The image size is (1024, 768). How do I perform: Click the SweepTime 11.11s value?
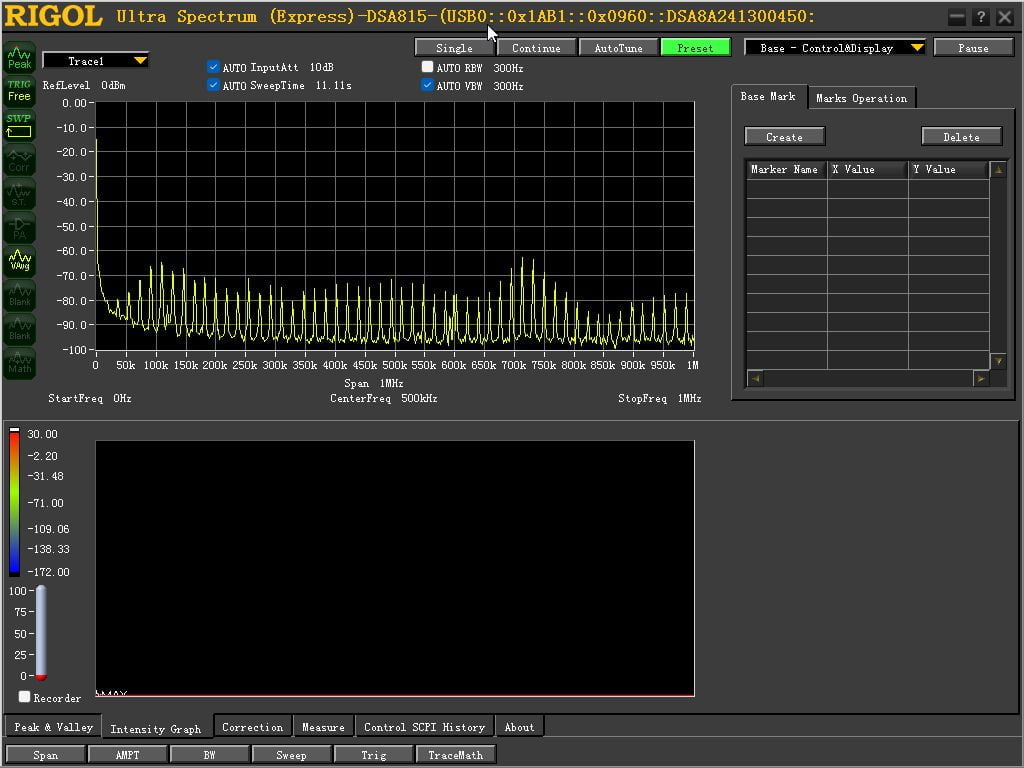[334, 85]
